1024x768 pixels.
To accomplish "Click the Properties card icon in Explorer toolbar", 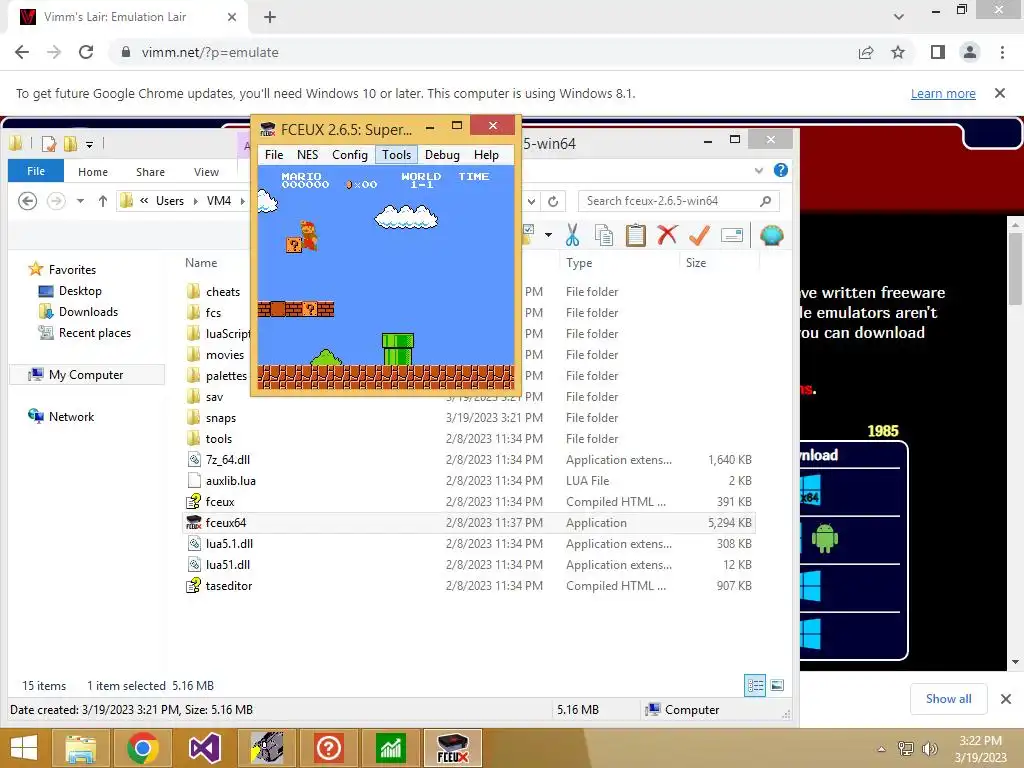I will click(731, 235).
